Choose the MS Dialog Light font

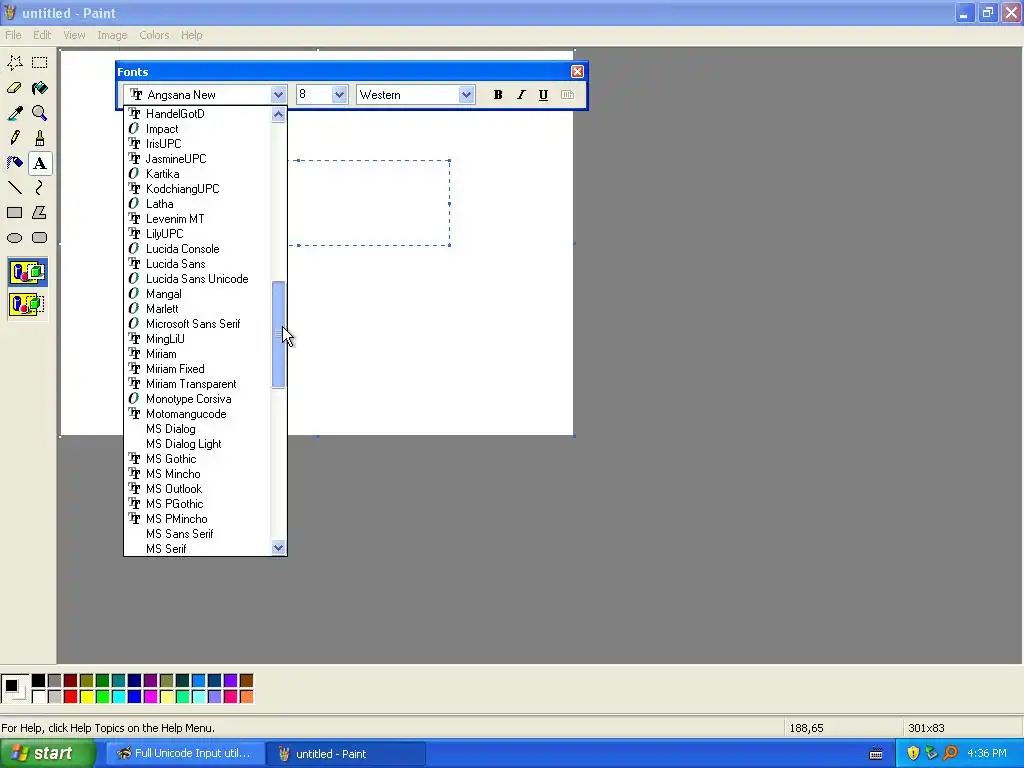pos(197,444)
